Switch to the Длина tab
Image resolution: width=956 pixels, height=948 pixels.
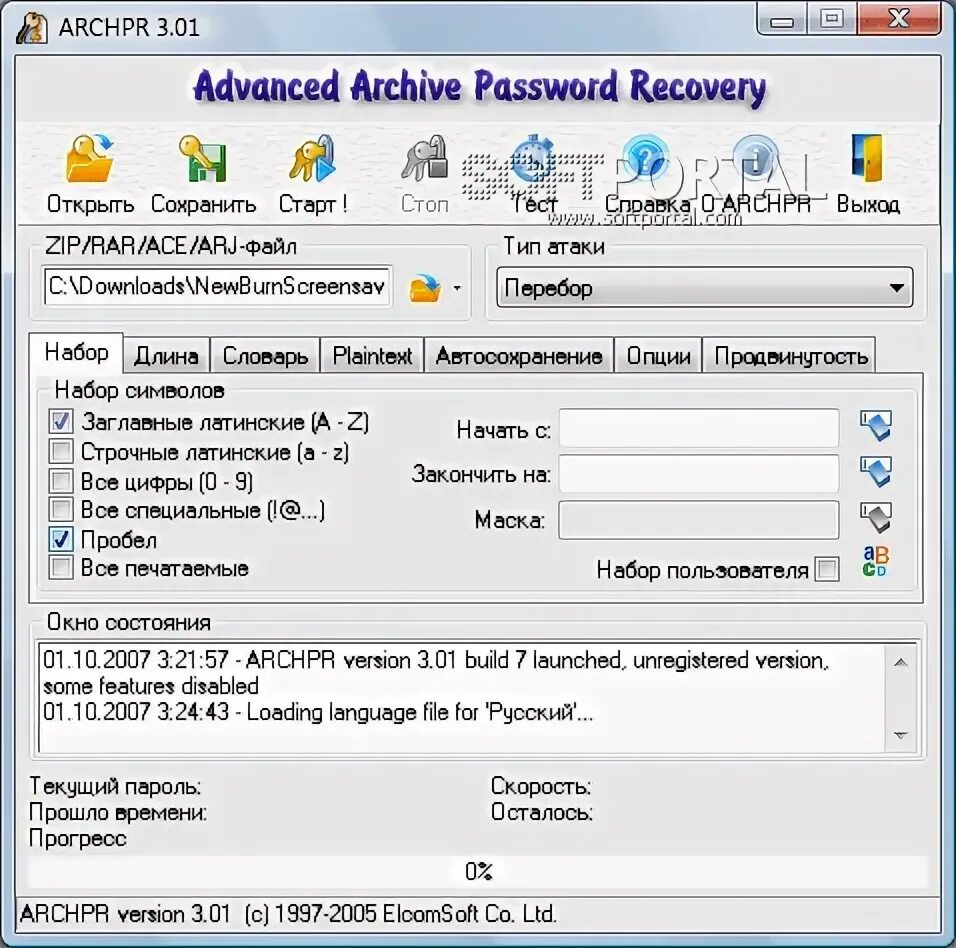[x=166, y=355]
